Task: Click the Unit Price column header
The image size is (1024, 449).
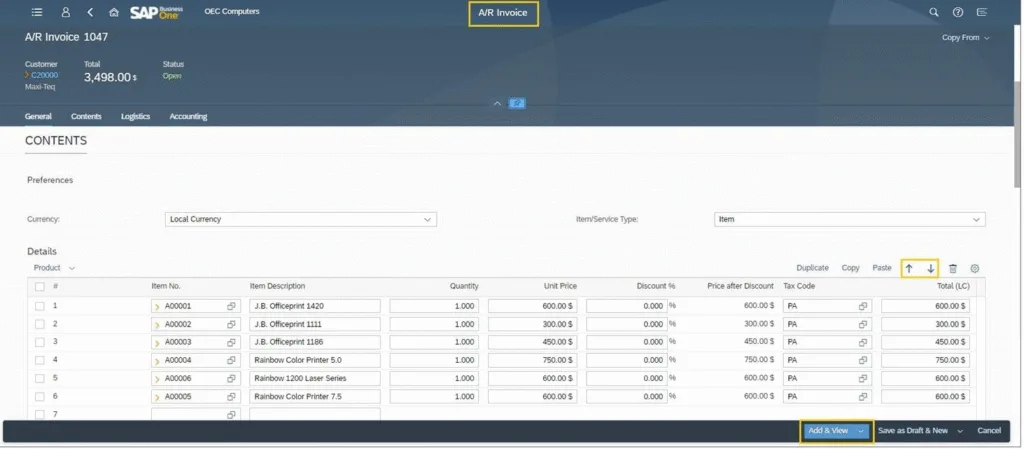Action: [560, 286]
